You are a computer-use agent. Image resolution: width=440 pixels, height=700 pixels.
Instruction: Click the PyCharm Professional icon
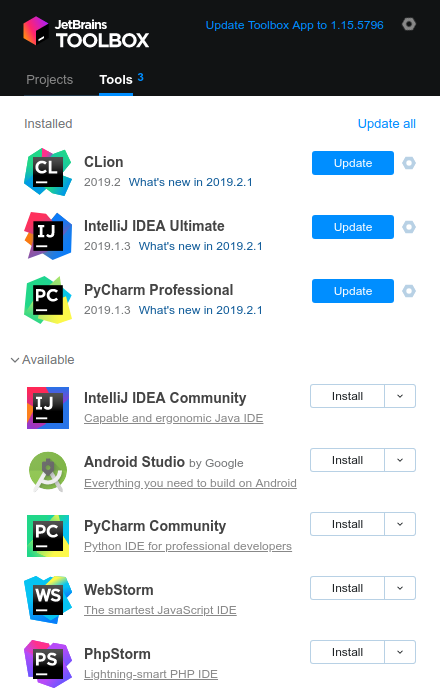(48, 300)
